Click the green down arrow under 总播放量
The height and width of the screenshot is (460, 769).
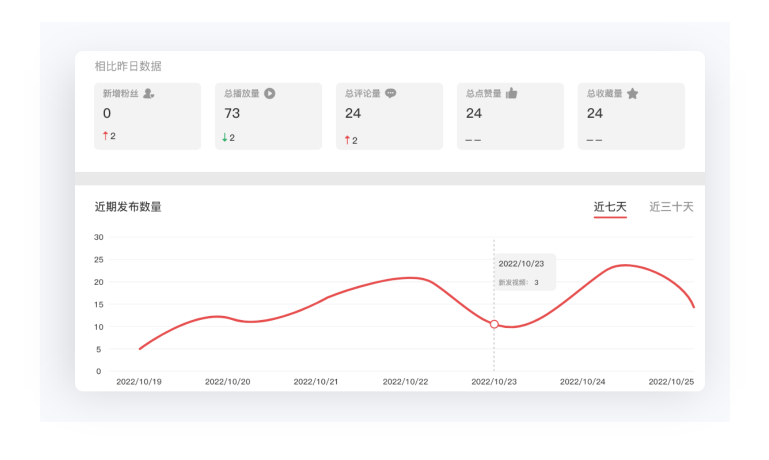click(225, 137)
